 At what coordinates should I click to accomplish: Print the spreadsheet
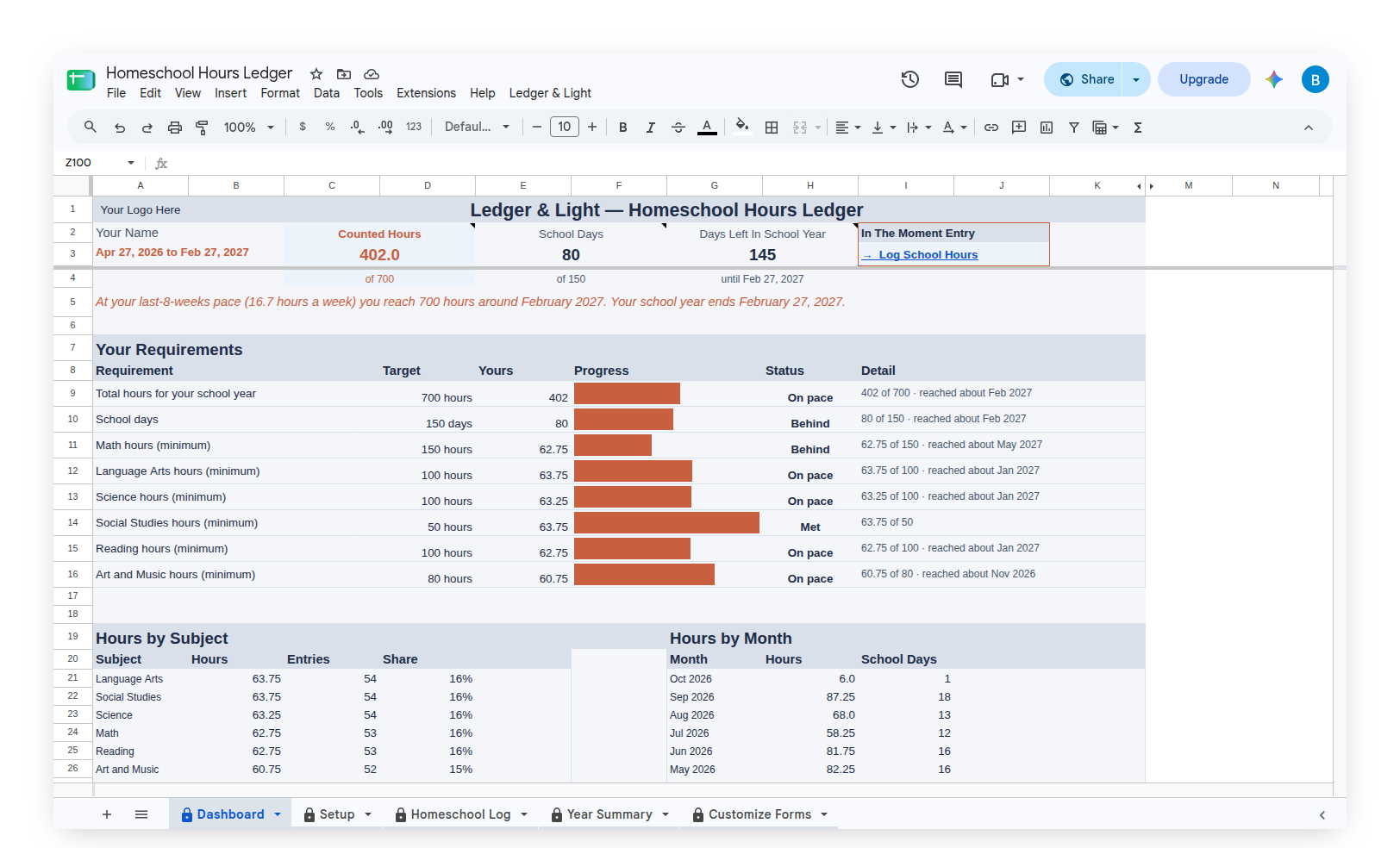[175, 128]
